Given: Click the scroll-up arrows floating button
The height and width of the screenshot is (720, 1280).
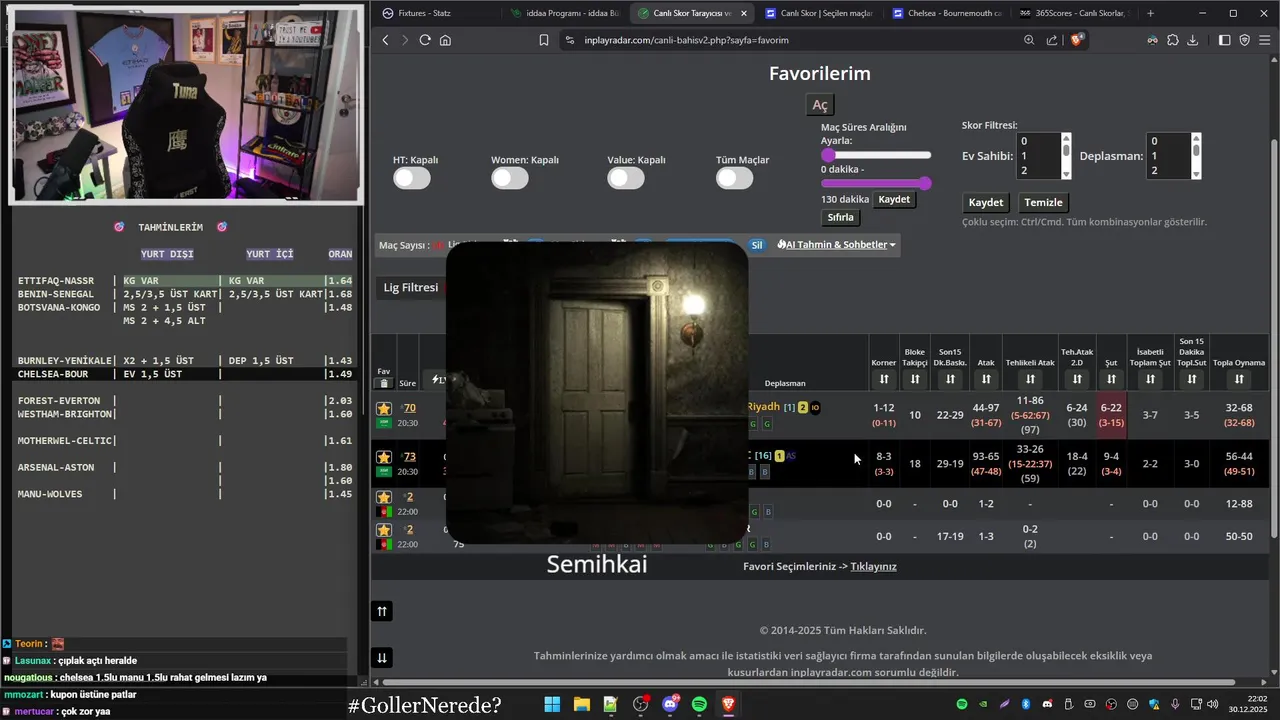Looking at the screenshot, I should (x=382, y=611).
